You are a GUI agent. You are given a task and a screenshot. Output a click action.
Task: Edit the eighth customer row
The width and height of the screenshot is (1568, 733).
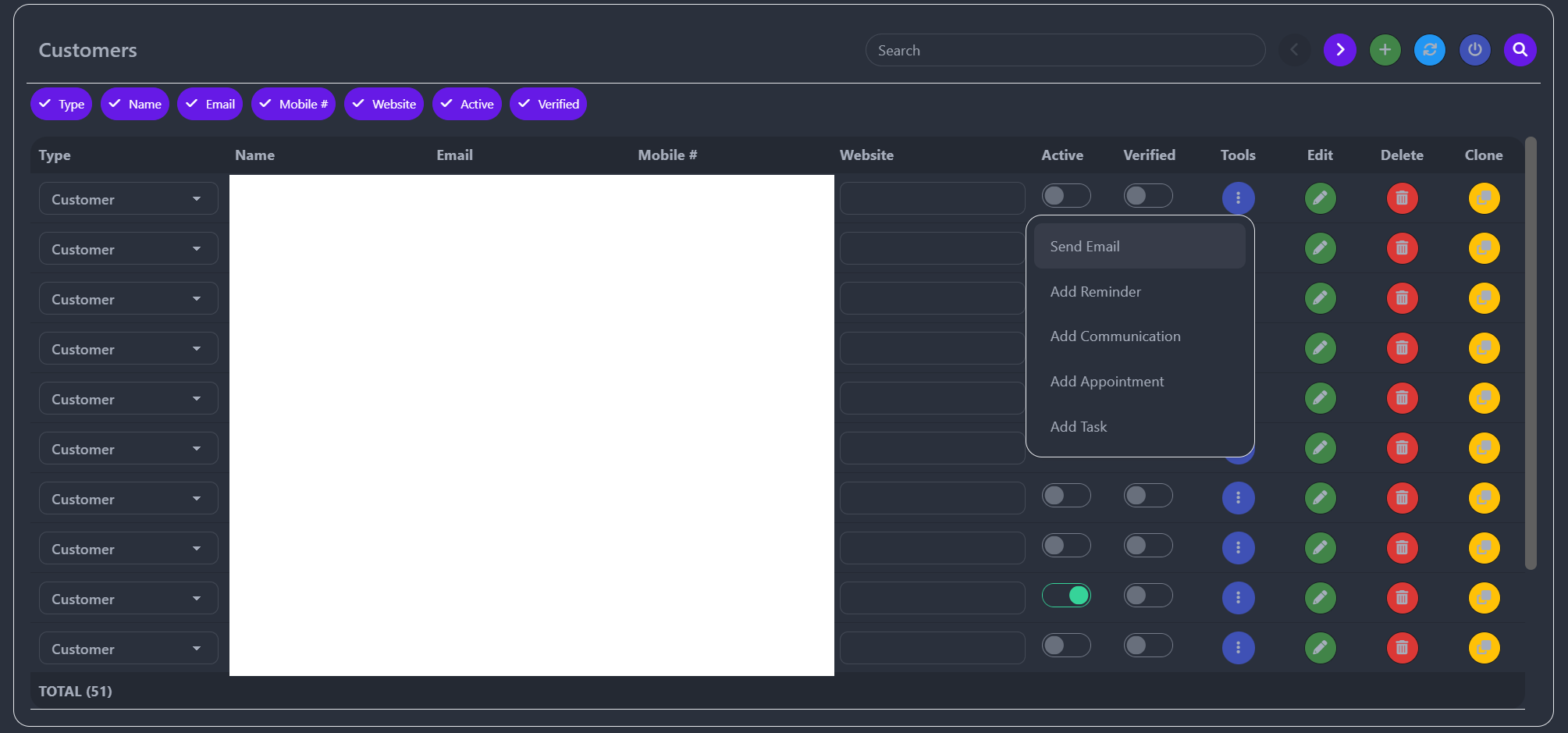(1320, 548)
